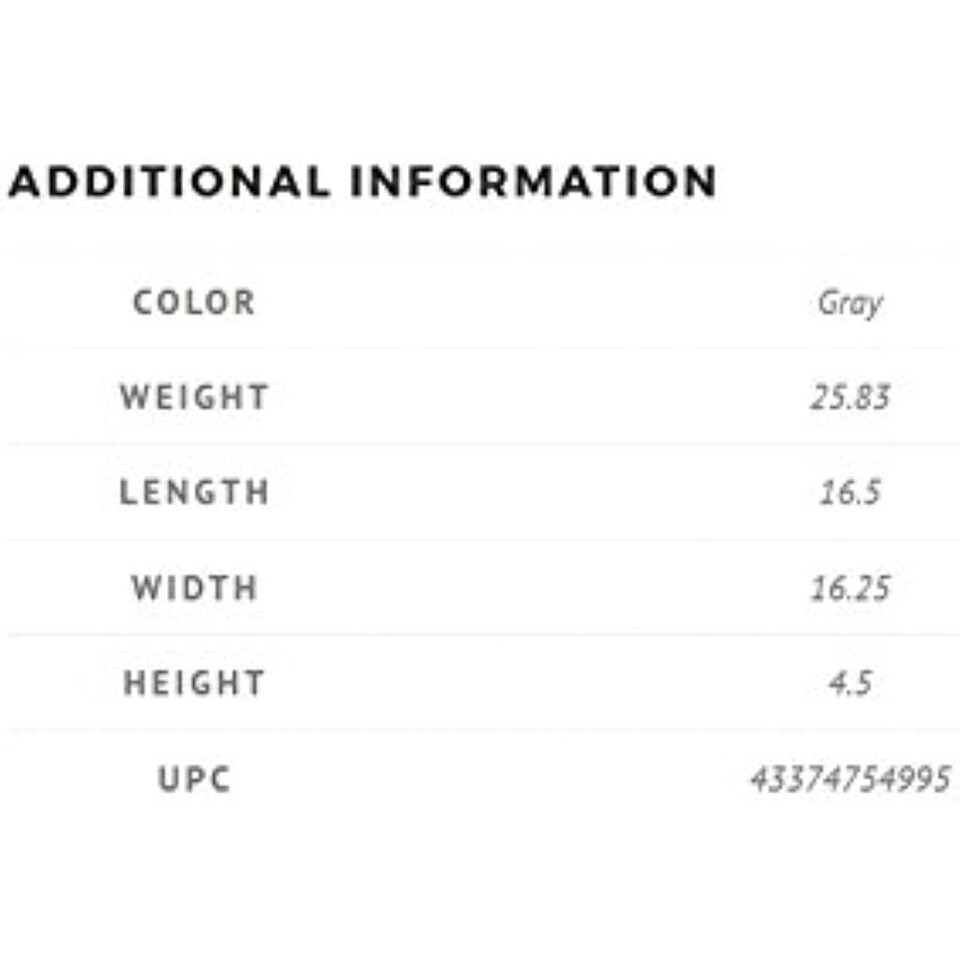The width and height of the screenshot is (960, 960).
Task: Click divider line between Length and Width rows
Action: tap(480, 539)
